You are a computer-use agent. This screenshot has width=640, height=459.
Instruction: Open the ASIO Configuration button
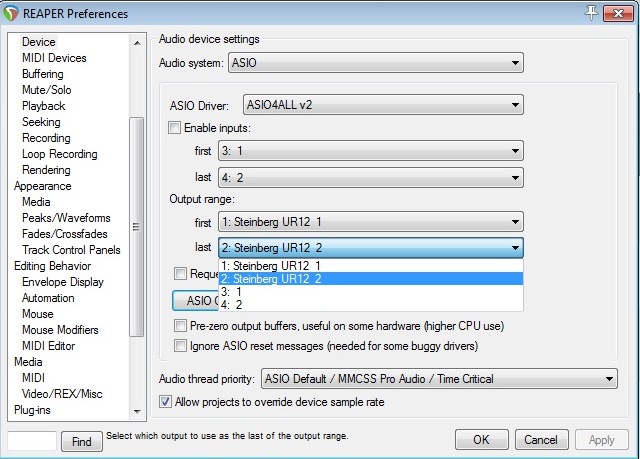click(x=195, y=300)
